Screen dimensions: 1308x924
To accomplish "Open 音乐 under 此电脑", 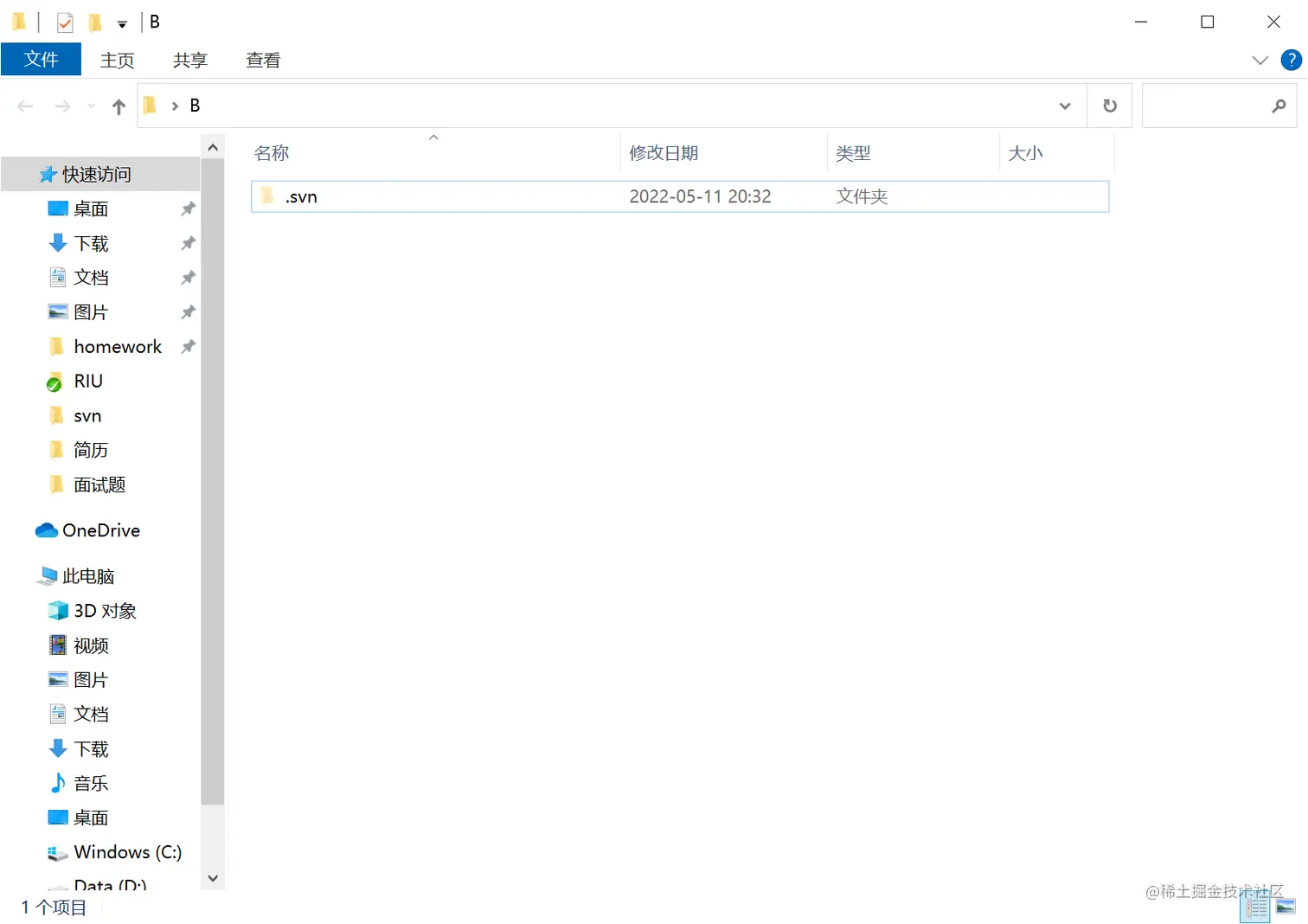I will coord(91,784).
